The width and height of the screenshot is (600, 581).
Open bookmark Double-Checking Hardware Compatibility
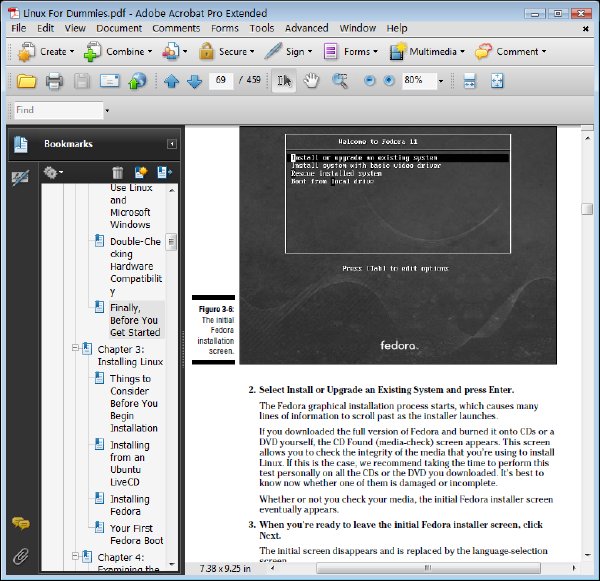click(x=136, y=266)
